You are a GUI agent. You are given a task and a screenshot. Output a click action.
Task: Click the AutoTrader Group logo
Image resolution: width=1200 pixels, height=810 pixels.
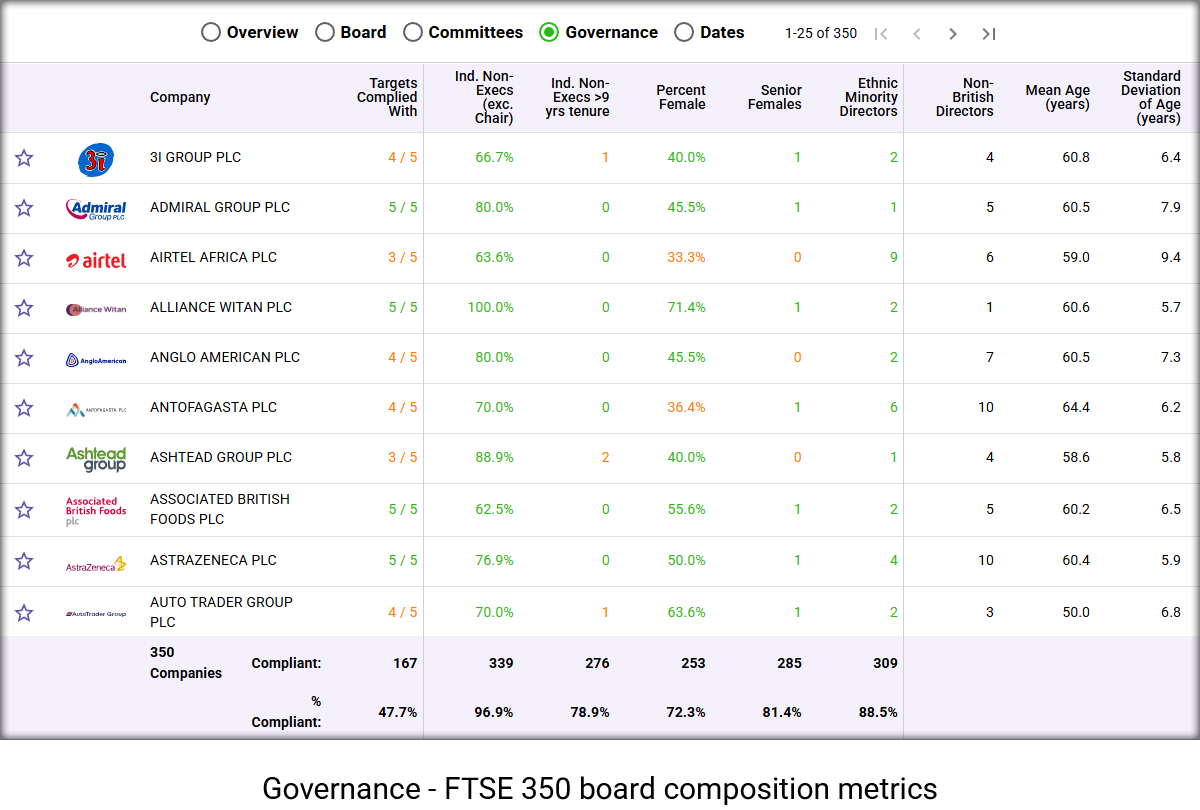point(96,614)
